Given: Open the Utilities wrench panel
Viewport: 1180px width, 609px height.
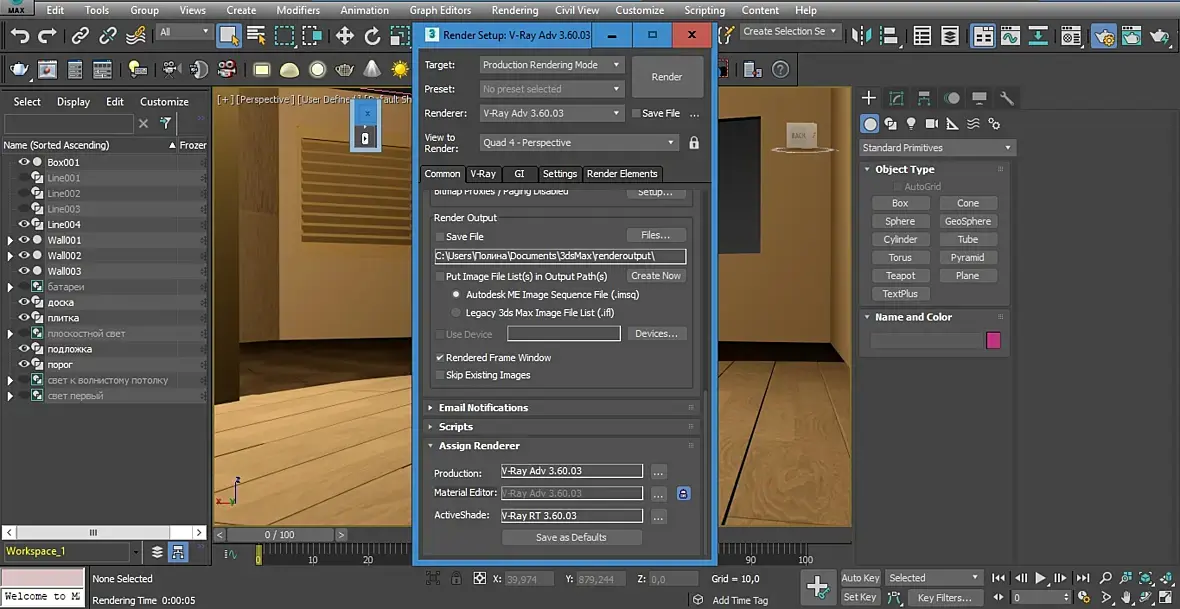Looking at the screenshot, I should tap(1007, 98).
